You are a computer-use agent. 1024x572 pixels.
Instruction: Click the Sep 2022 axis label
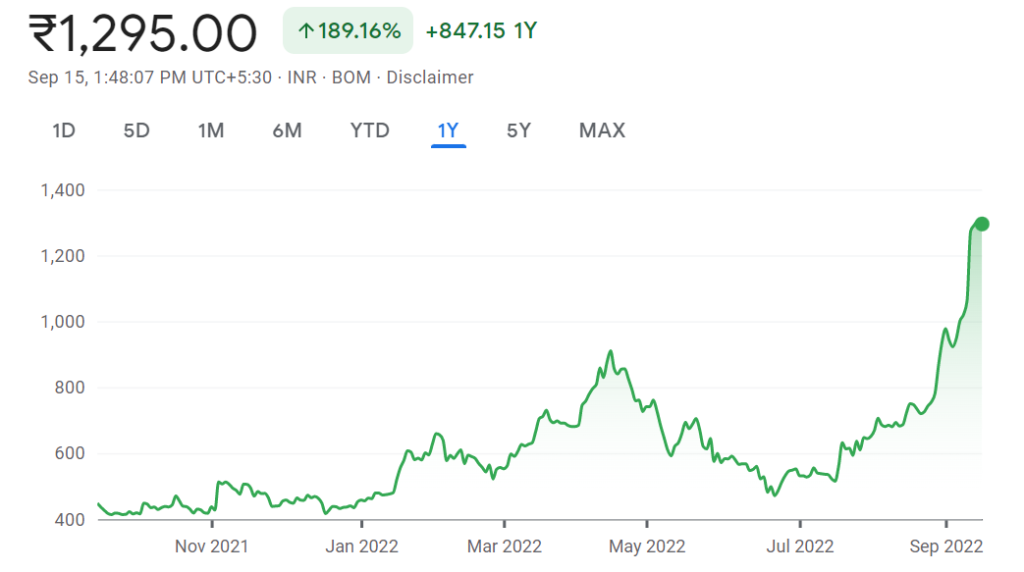946,546
